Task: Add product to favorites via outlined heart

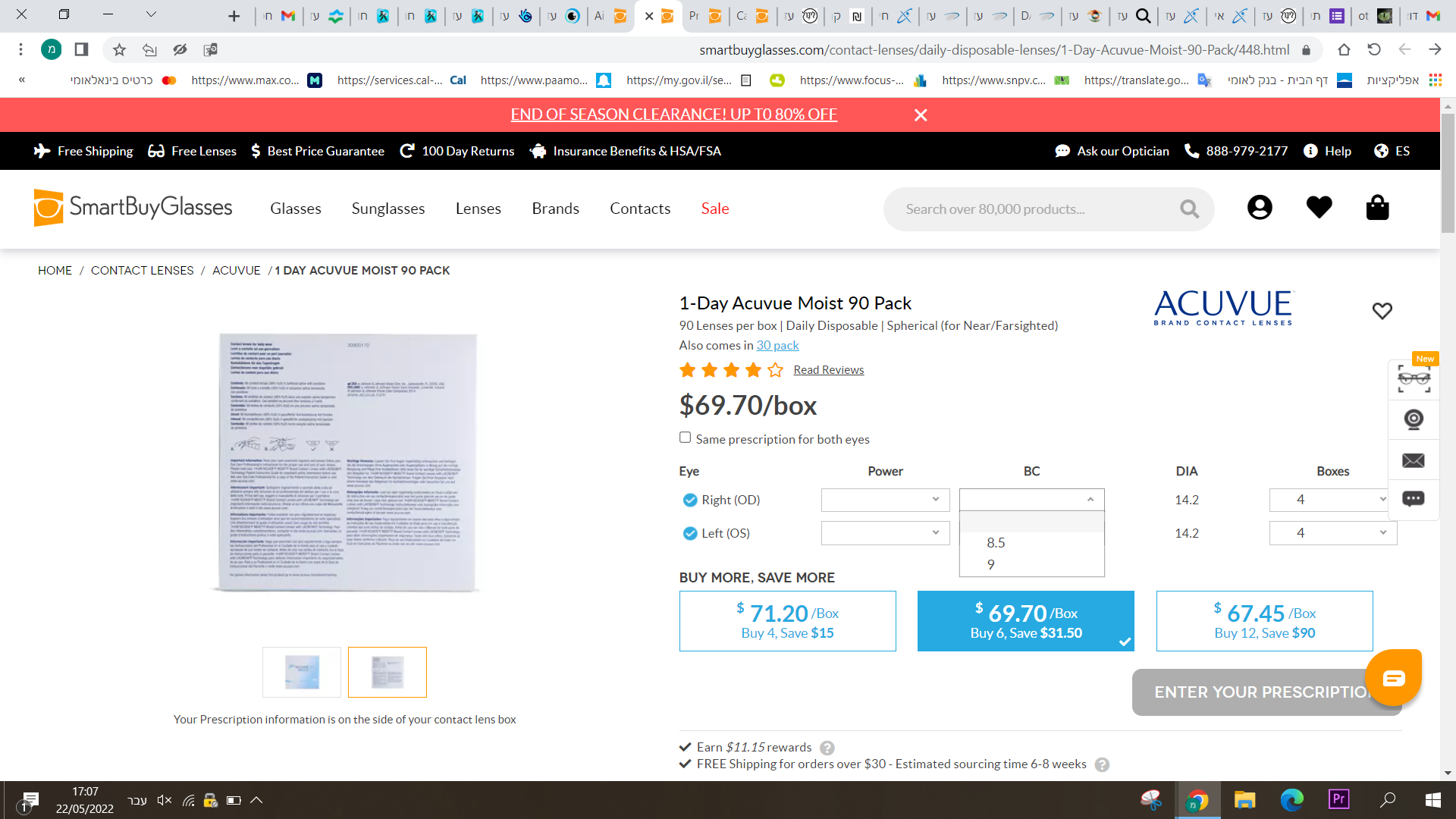Action: [x=1382, y=311]
